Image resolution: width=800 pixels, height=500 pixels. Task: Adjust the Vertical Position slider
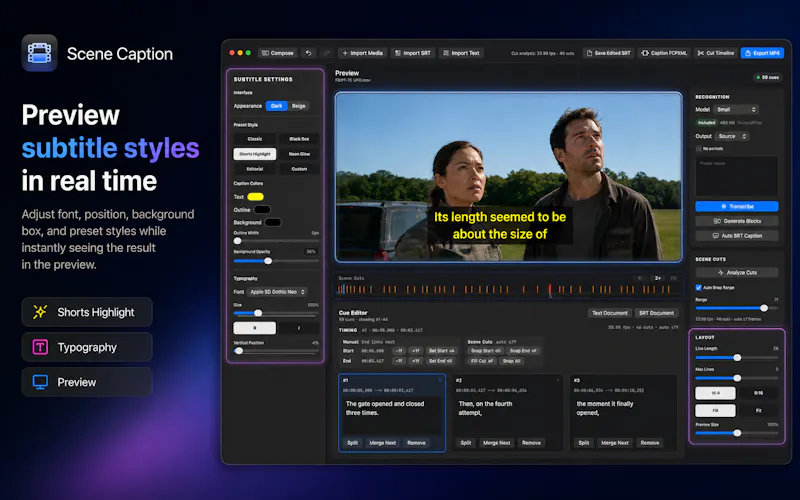point(276,351)
